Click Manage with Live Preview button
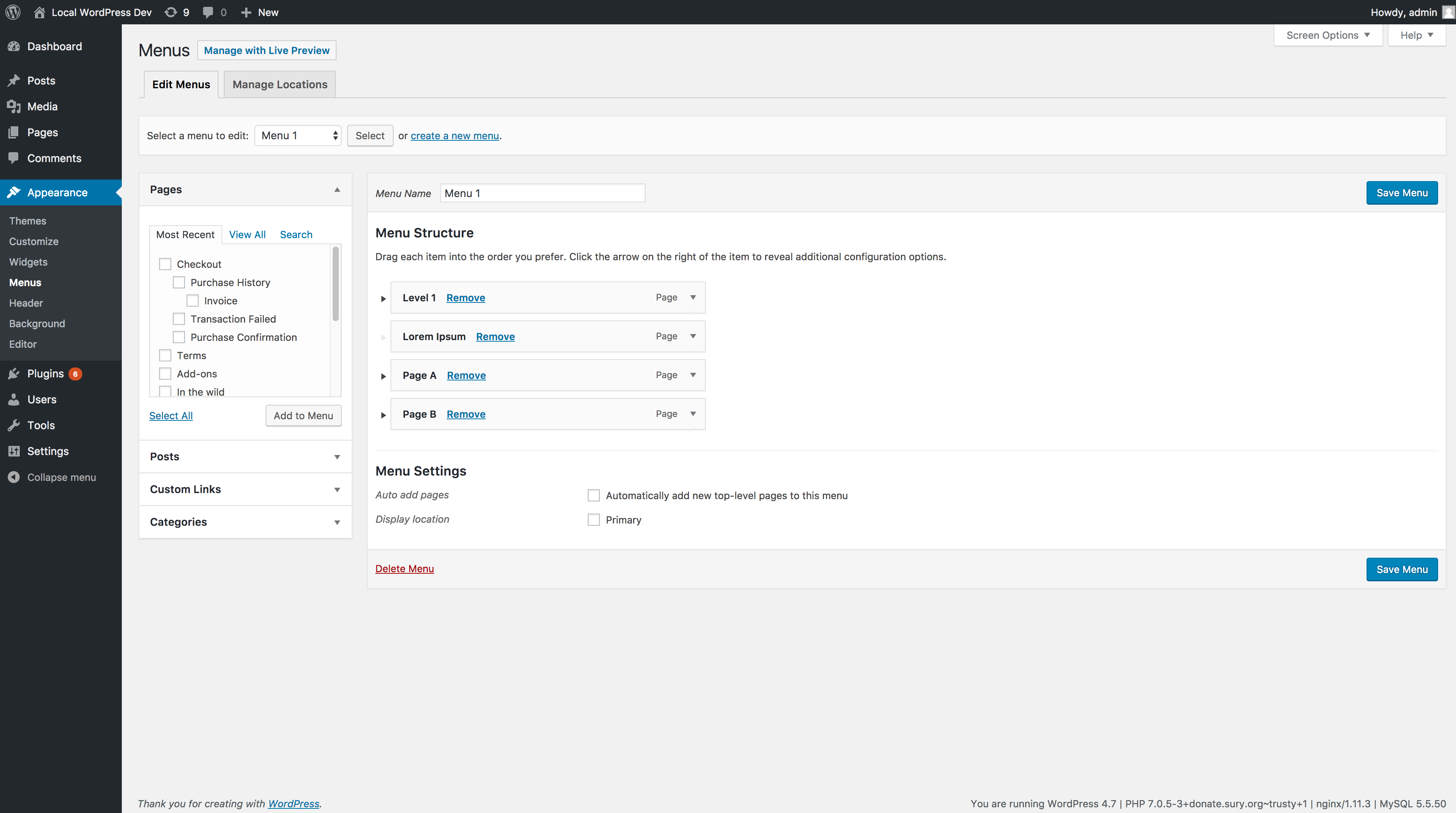This screenshot has width=1456, height=813. click(267, 50)
